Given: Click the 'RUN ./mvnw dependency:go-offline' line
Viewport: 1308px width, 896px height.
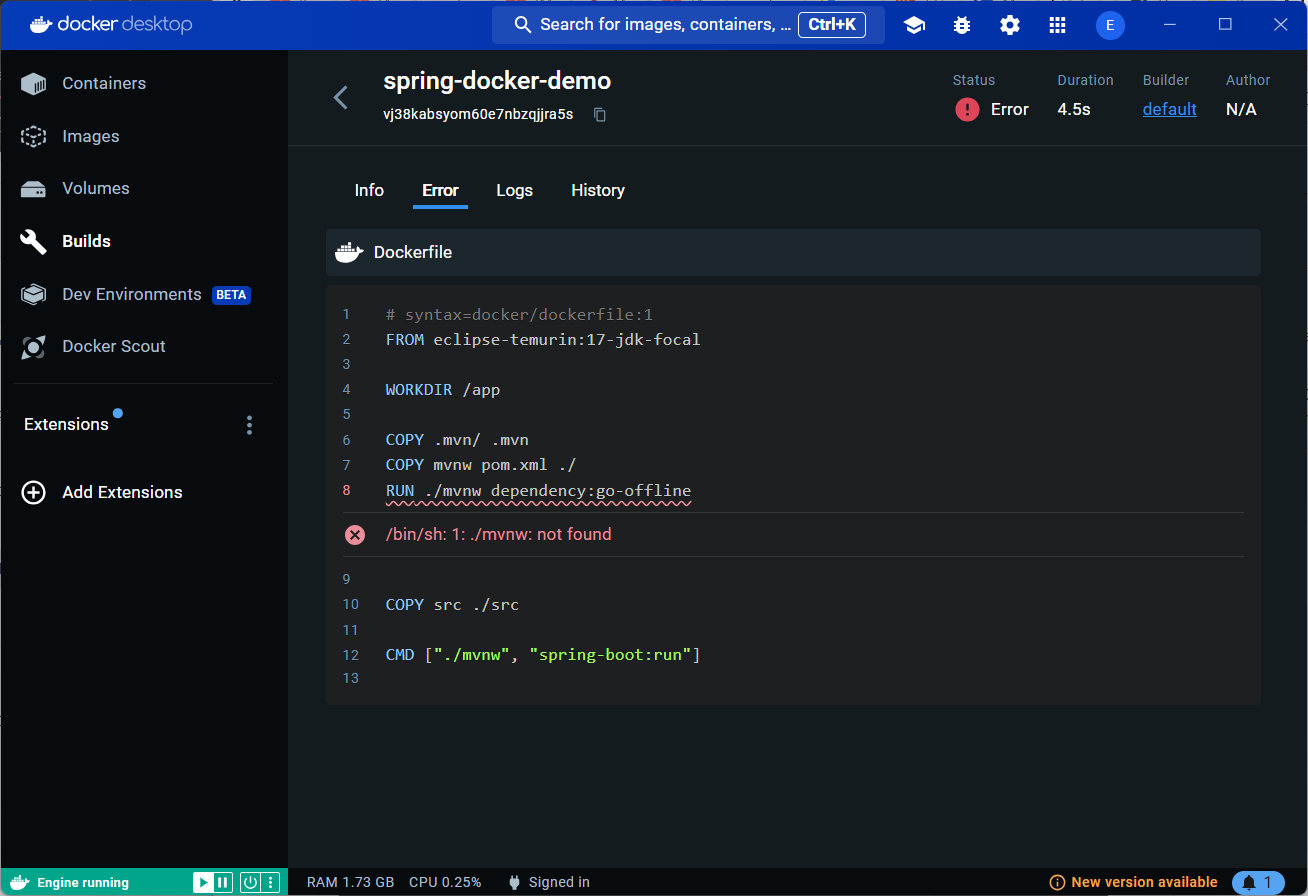Looking at the screenshot, I should coord(538,491).
